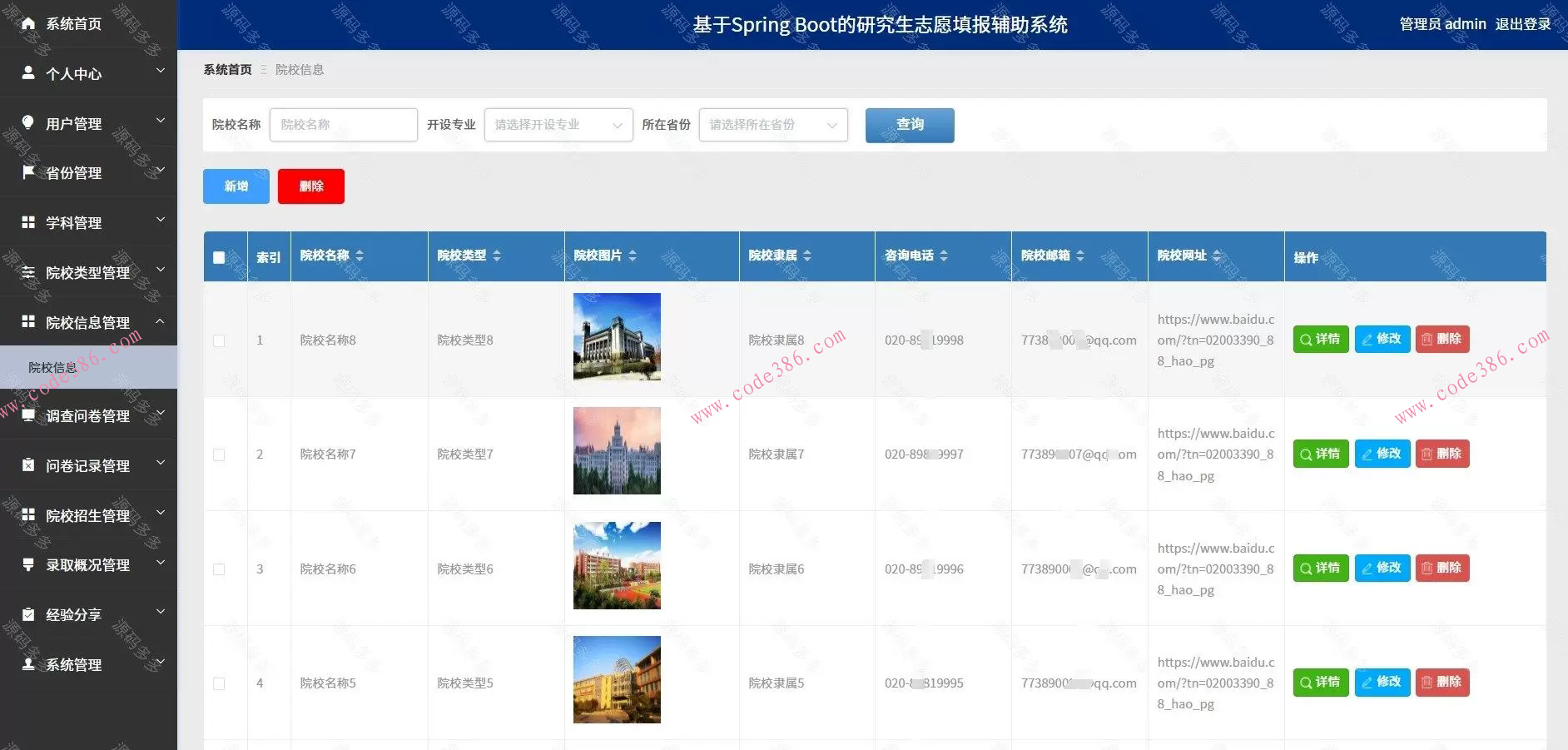Click the chat icon beside 调查问卷管理
Viewport: 1568px width, 750px height.
(x=27, y=415)
